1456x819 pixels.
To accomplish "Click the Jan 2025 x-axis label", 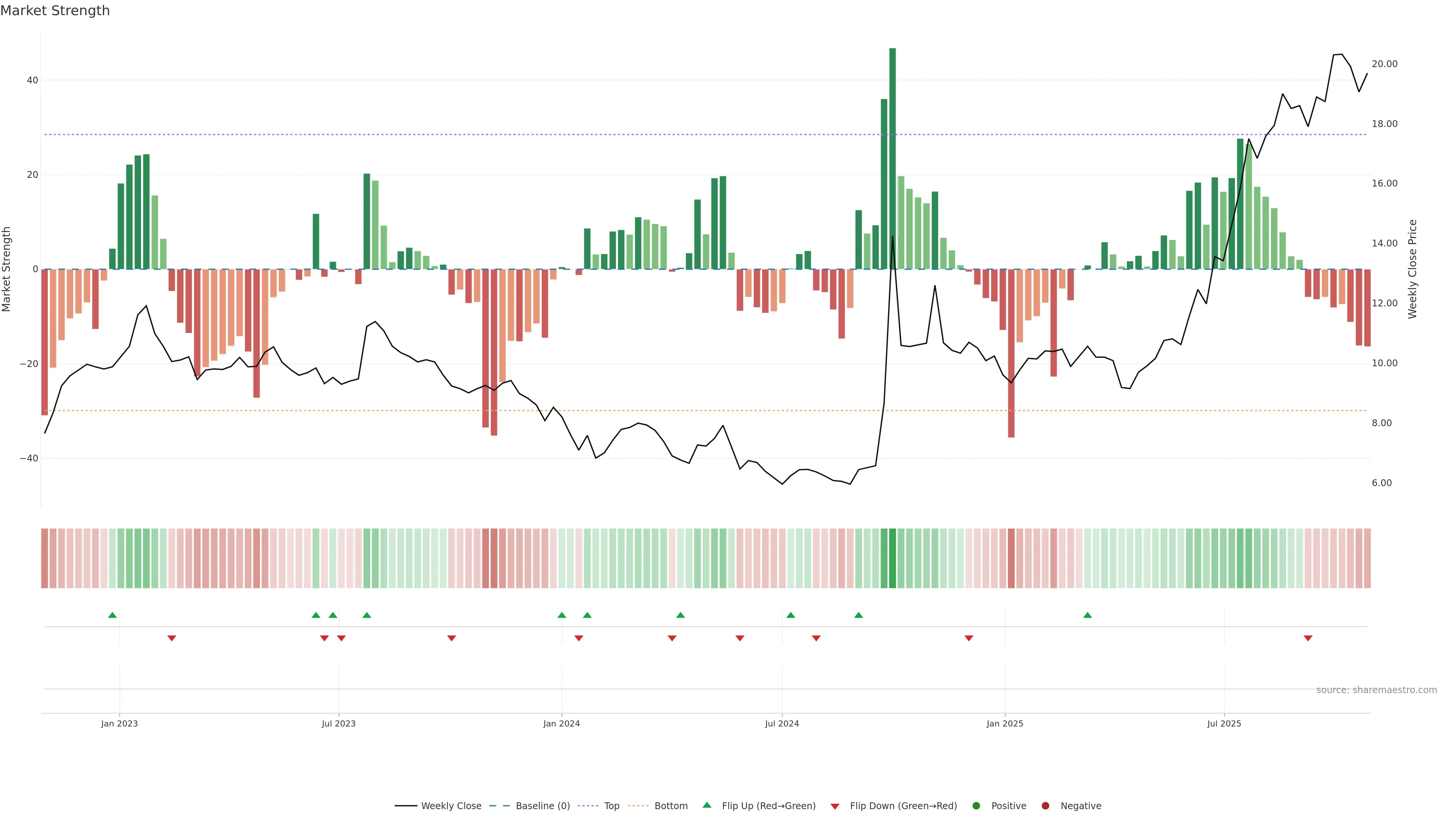I will [x=1005, y=723].
